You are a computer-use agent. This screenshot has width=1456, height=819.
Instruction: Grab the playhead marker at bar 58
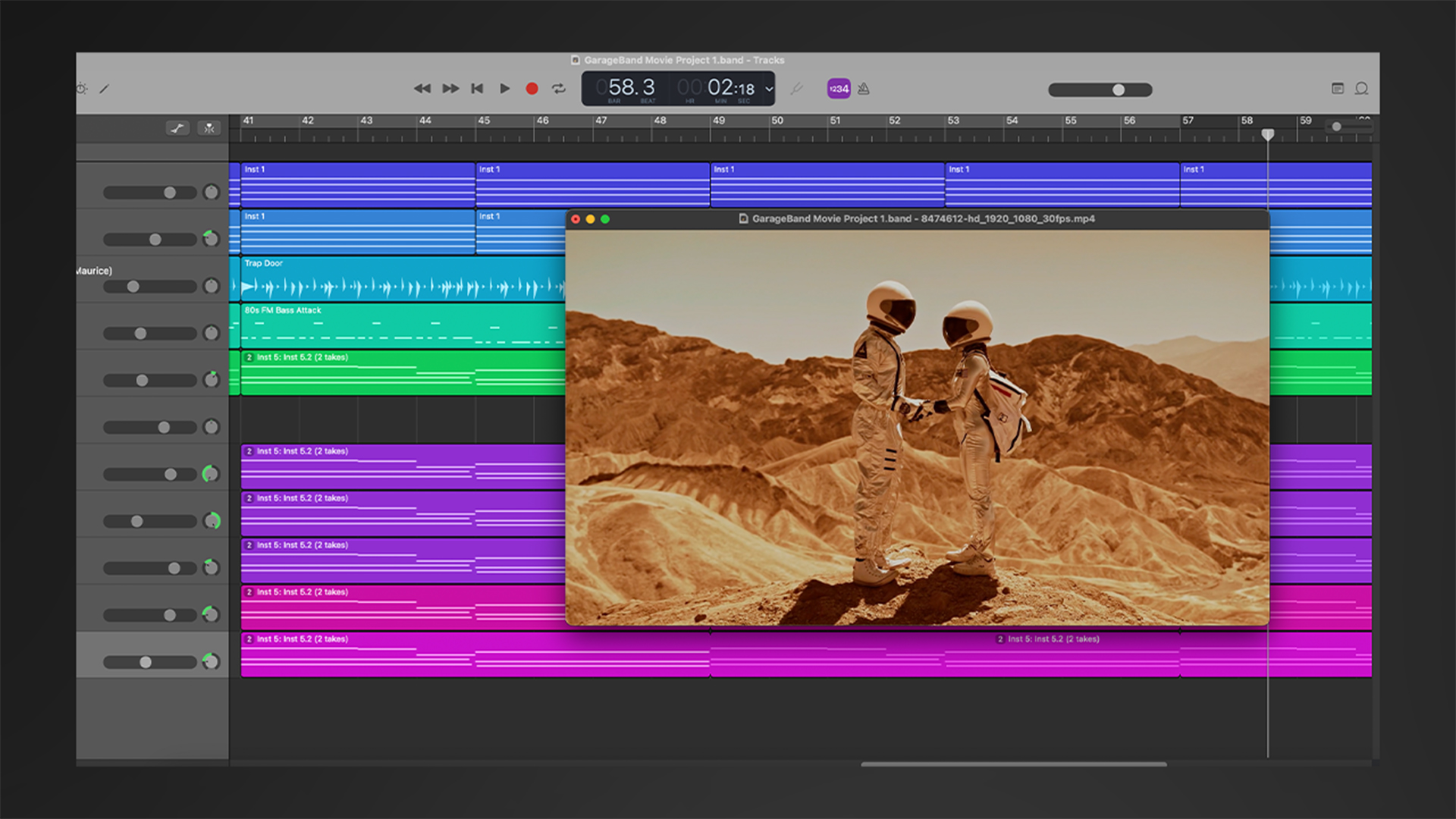click(x=1267, y=135)
